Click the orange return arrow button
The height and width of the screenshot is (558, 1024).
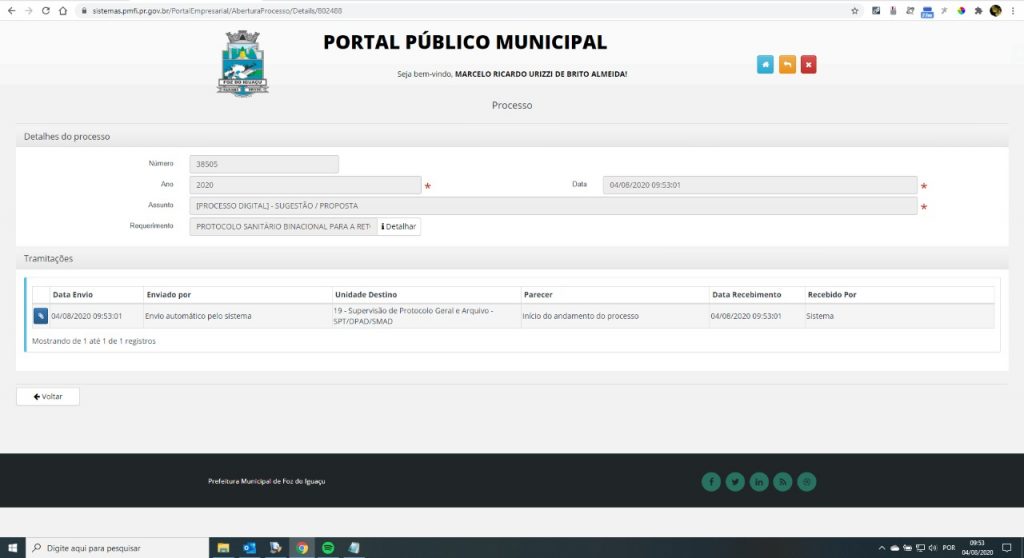[787, 65]
